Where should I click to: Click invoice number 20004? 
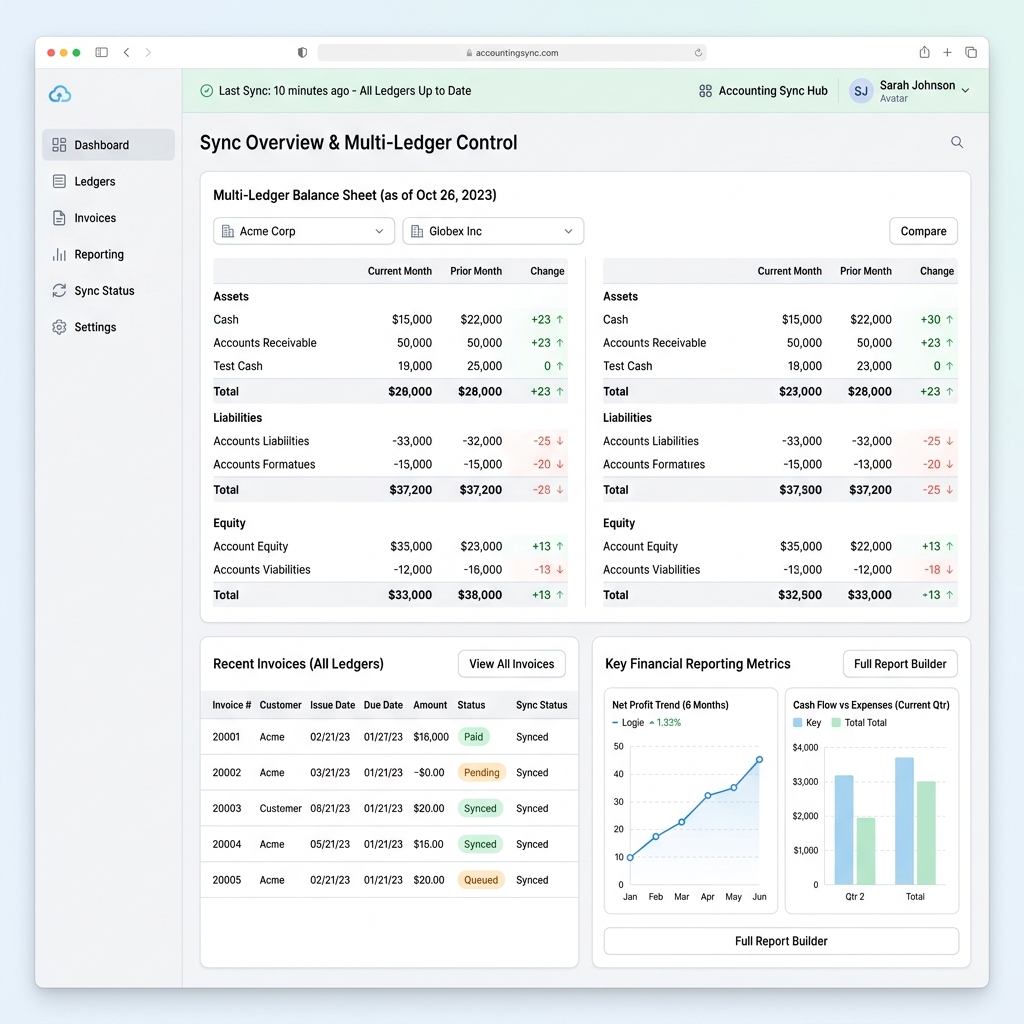click(x=227, y=844)
